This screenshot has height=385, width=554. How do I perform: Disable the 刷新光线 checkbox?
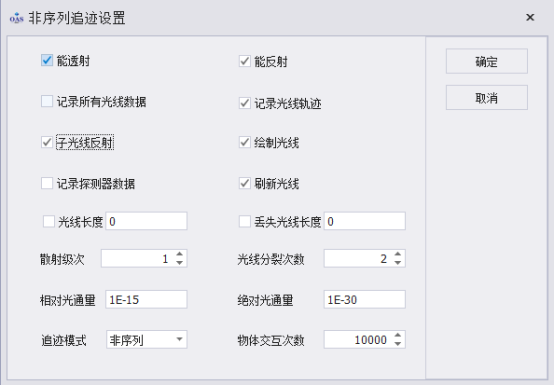(245, 183)
